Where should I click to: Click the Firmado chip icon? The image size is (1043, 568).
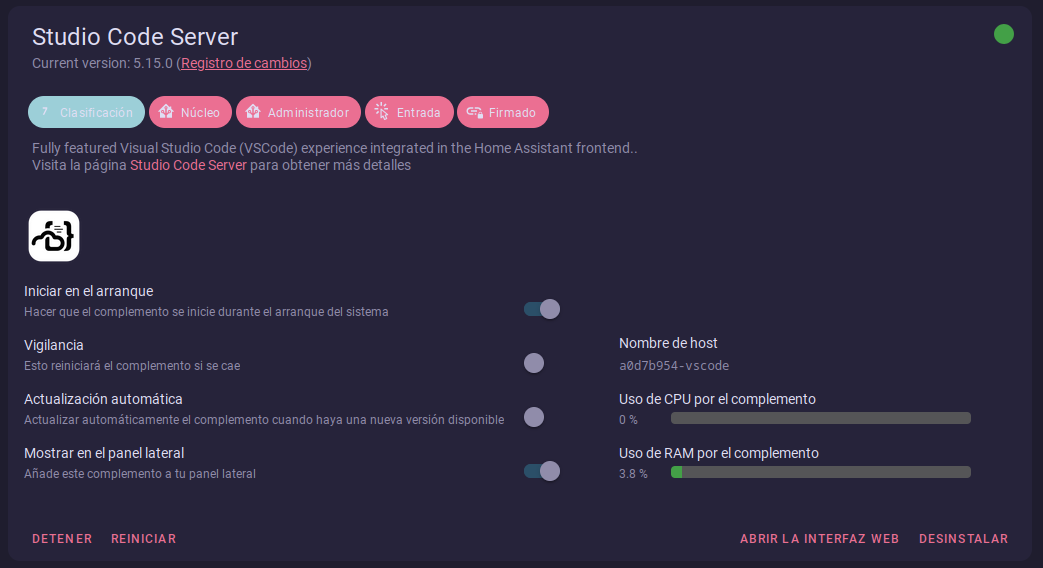click(474, 113)
